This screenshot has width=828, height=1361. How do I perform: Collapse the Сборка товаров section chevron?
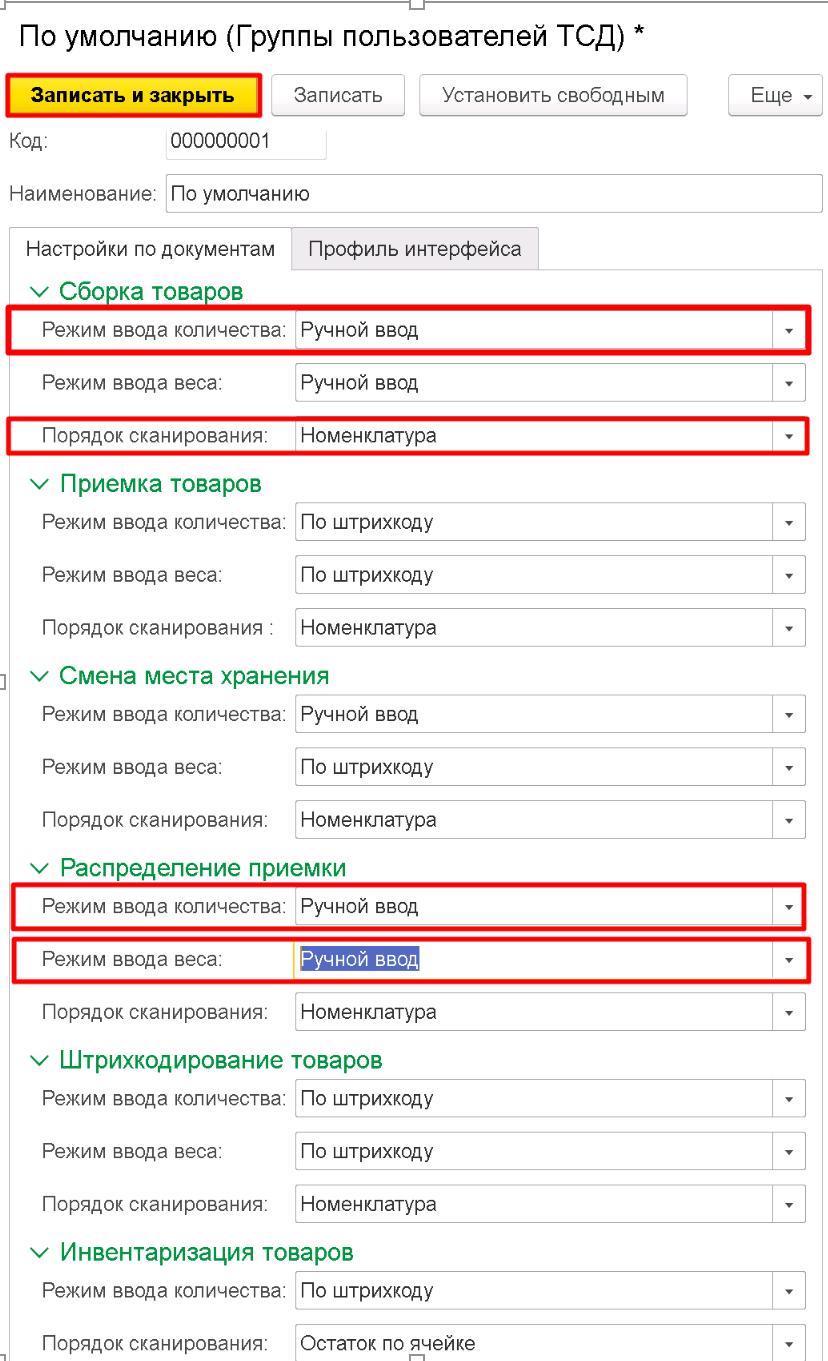tap(40, 292)
